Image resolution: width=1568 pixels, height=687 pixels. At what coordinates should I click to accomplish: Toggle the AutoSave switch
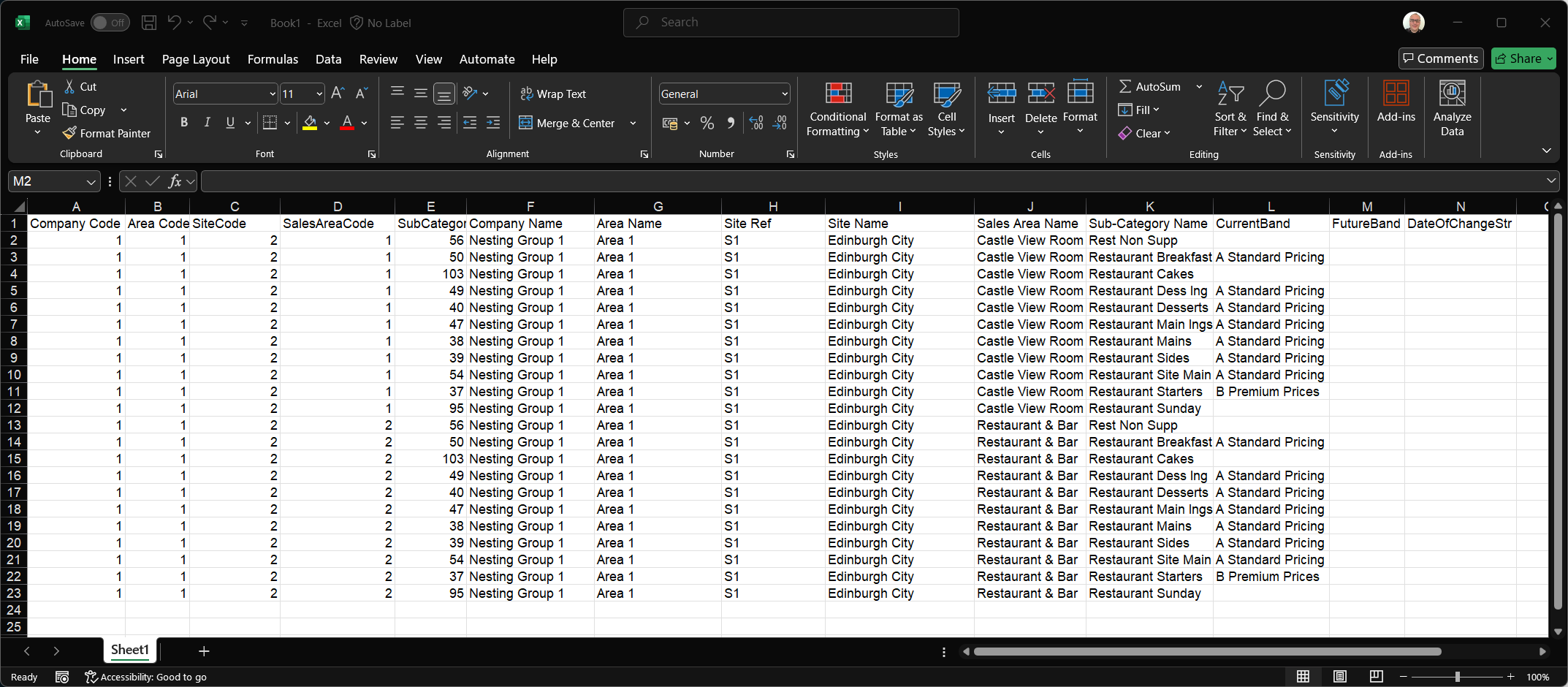(110, 23)
